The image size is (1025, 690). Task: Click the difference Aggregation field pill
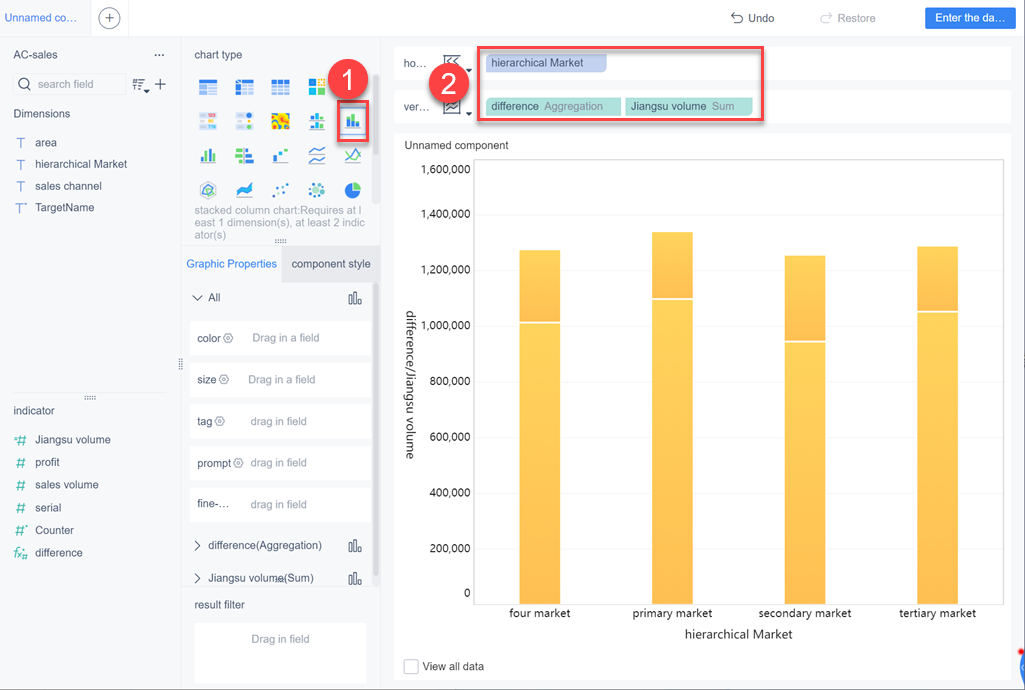[553, 107]
